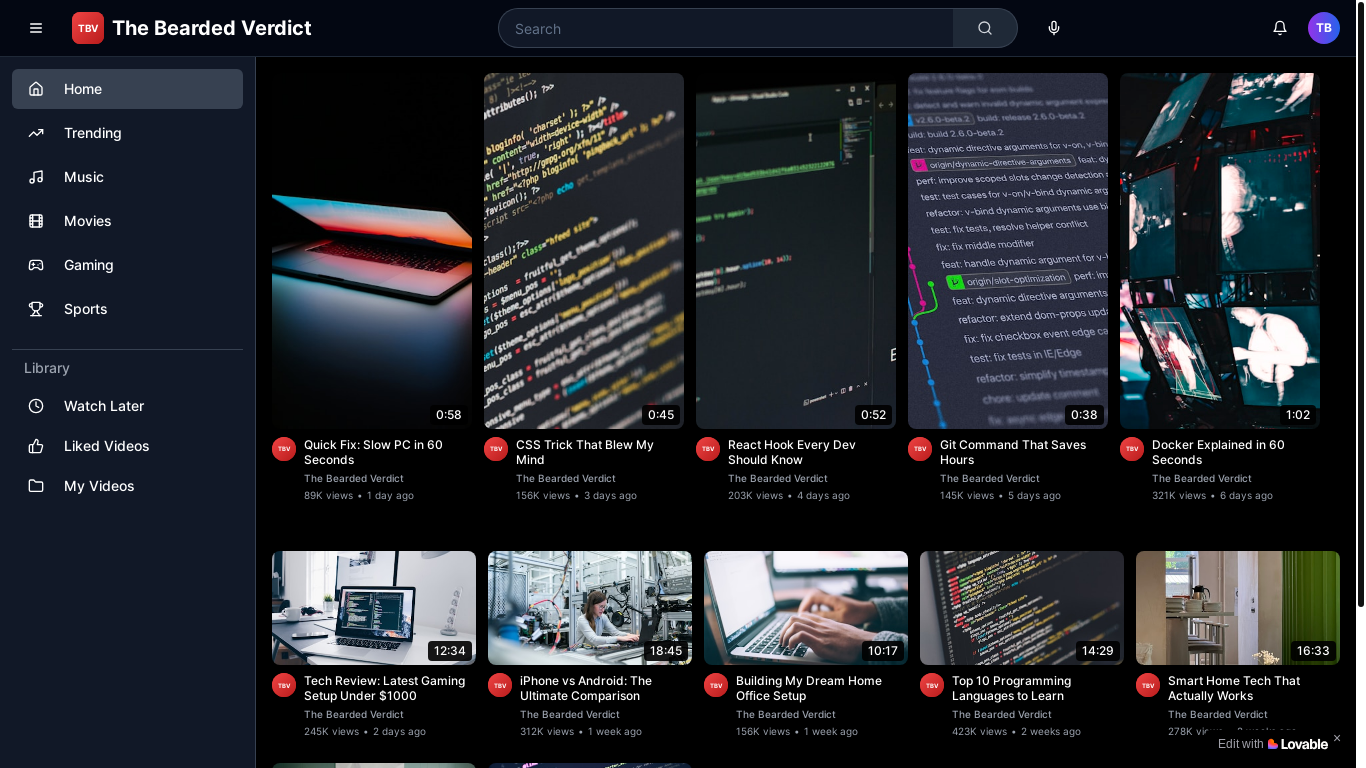The image size is (1366, 768).
Task: Click channel avatar beside Tech Review video
Action: coord(284,685)
